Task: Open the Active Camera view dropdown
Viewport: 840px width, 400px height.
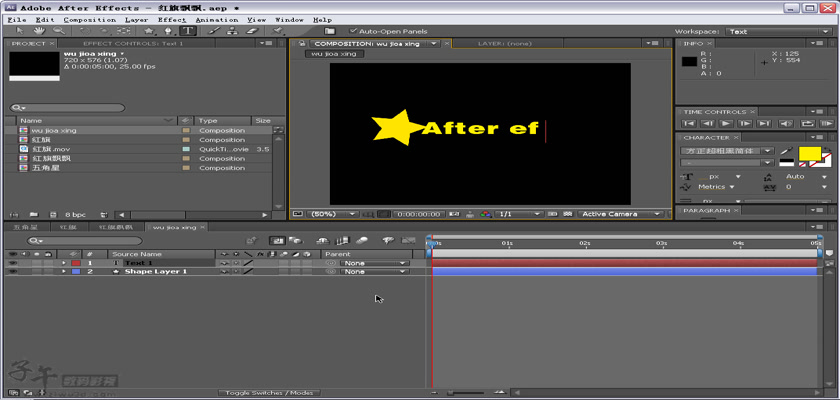Action: click(621, 214)
